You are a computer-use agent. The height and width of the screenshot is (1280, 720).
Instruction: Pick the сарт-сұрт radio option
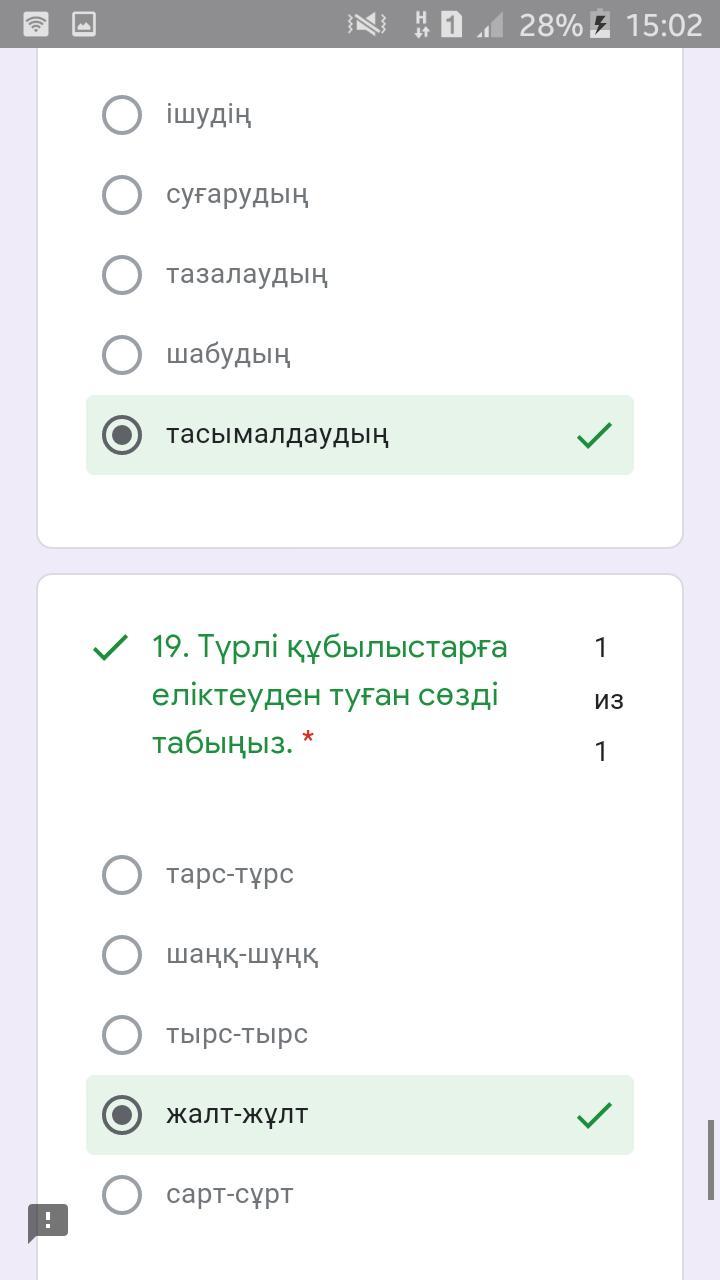[122, 1195]
